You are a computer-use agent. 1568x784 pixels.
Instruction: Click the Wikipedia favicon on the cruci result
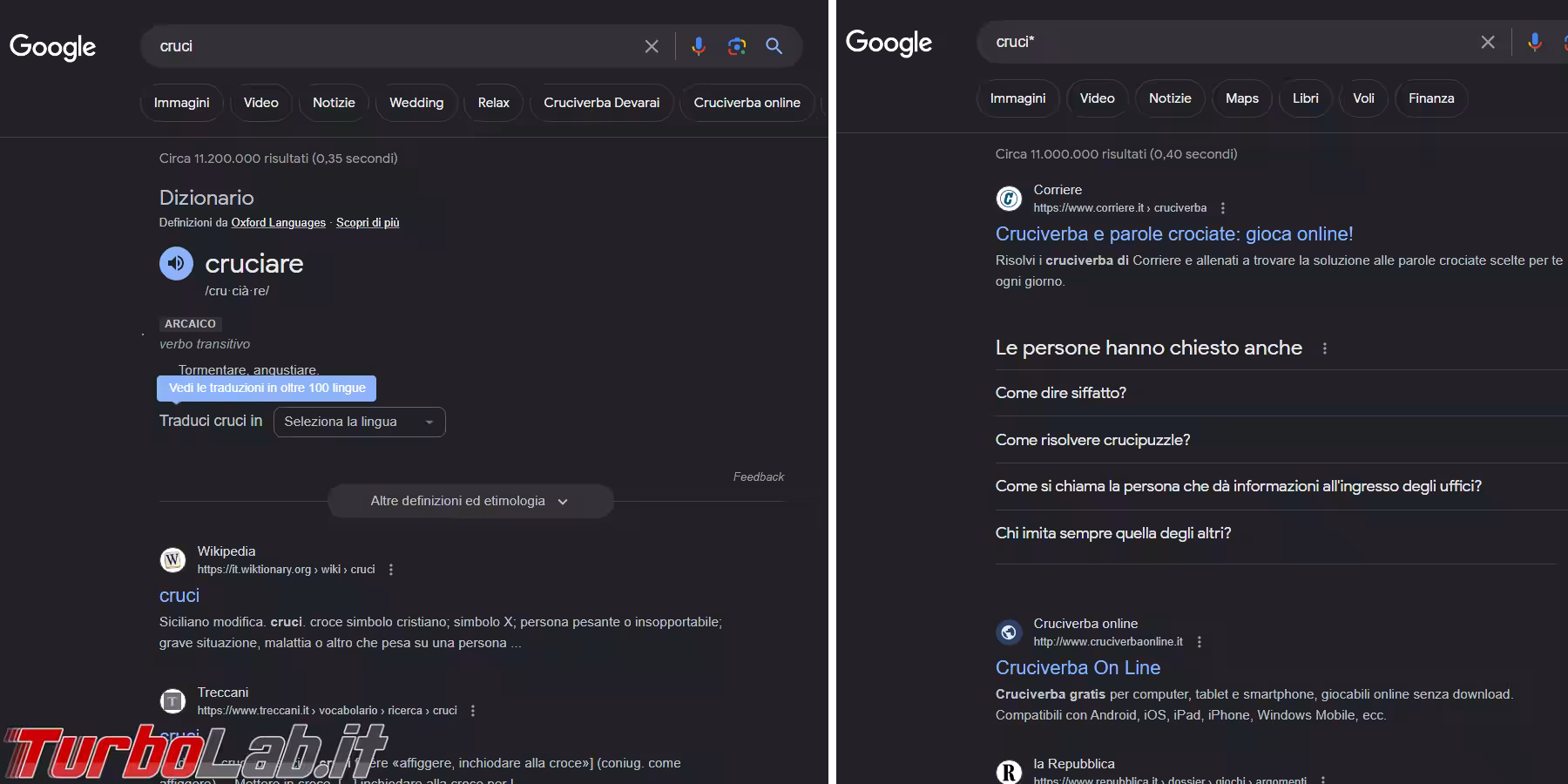[172, 560]
